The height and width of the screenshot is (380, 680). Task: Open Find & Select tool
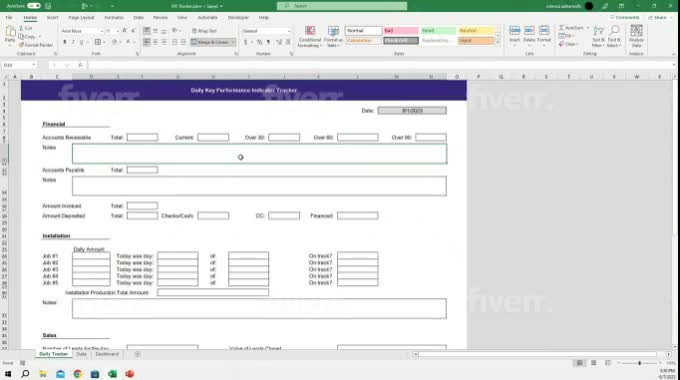pyautogui.click(x=614, y=36)
